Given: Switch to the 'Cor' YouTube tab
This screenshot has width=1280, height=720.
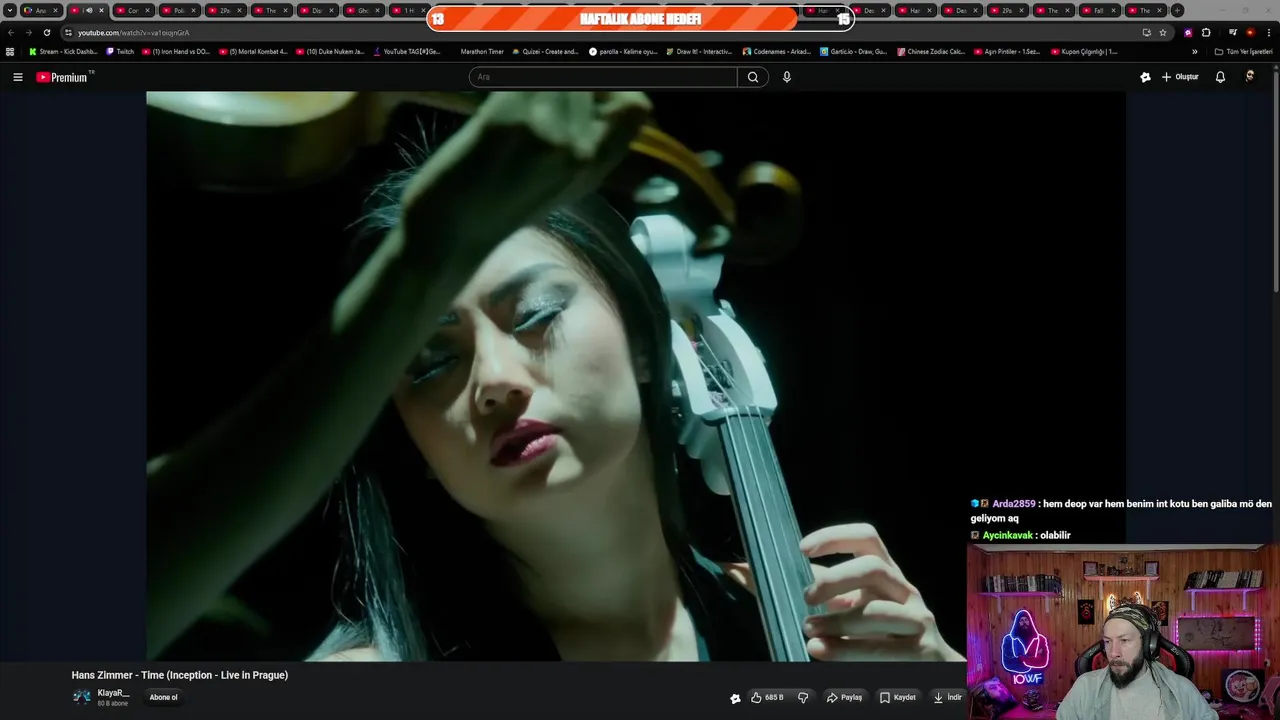Looking at the screenshot, I should 131,10.
